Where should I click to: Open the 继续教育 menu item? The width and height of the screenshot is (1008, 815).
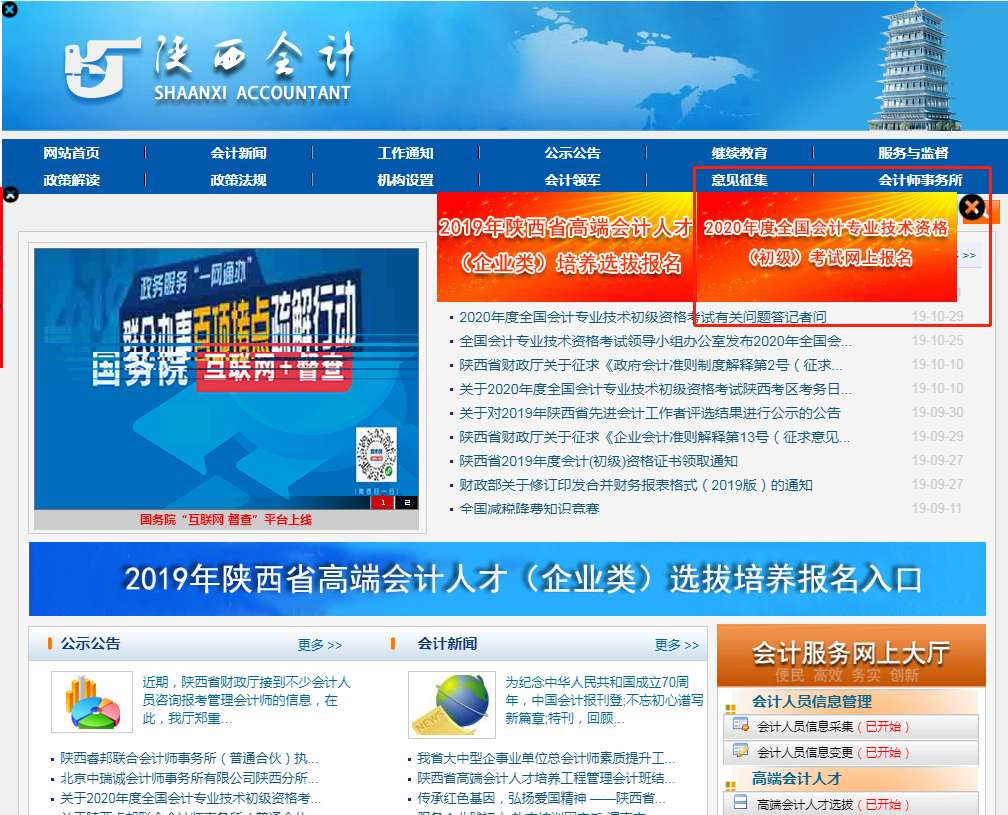click(x=739, y=153)
